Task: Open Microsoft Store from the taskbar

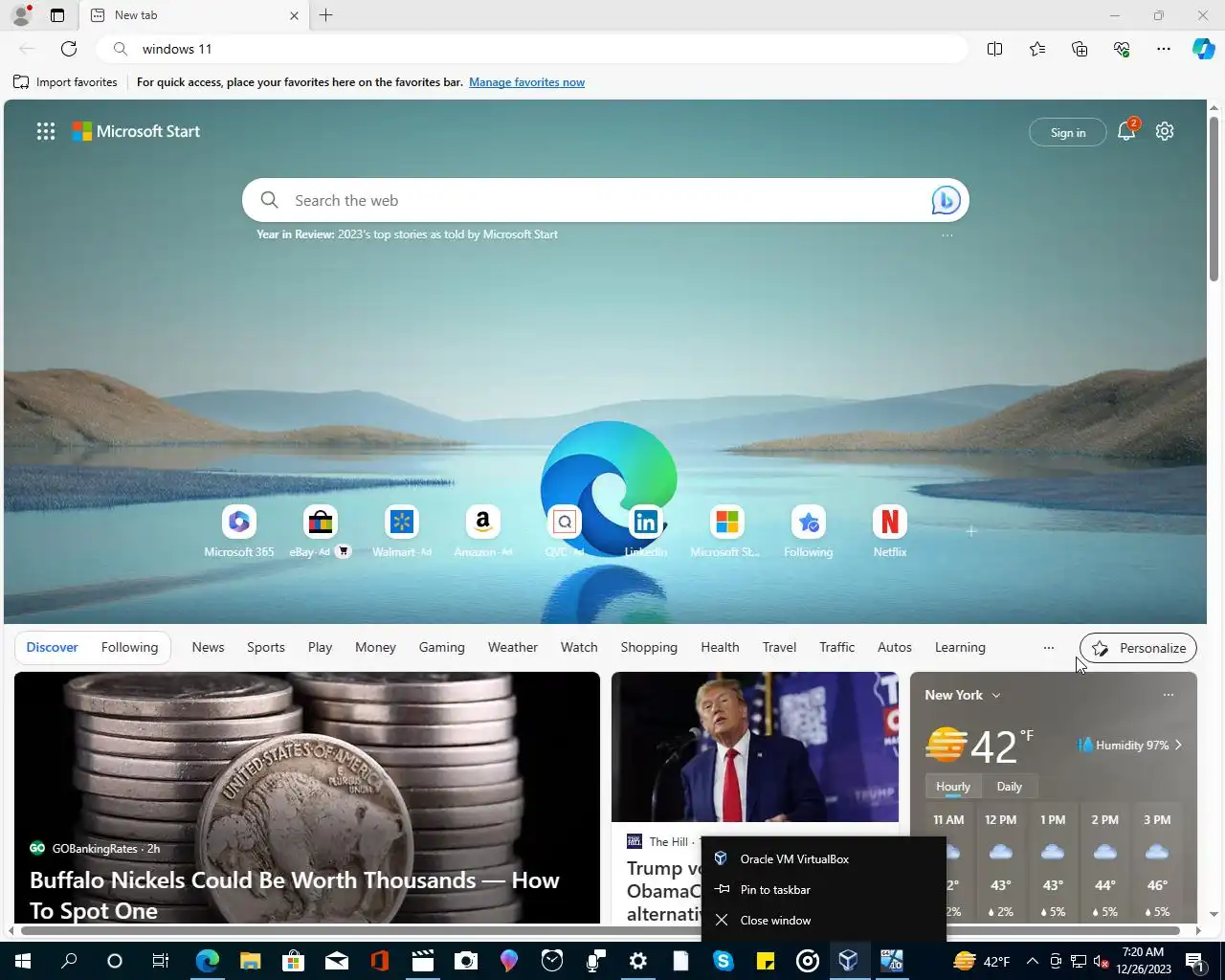Action: [x=293, y=961]
